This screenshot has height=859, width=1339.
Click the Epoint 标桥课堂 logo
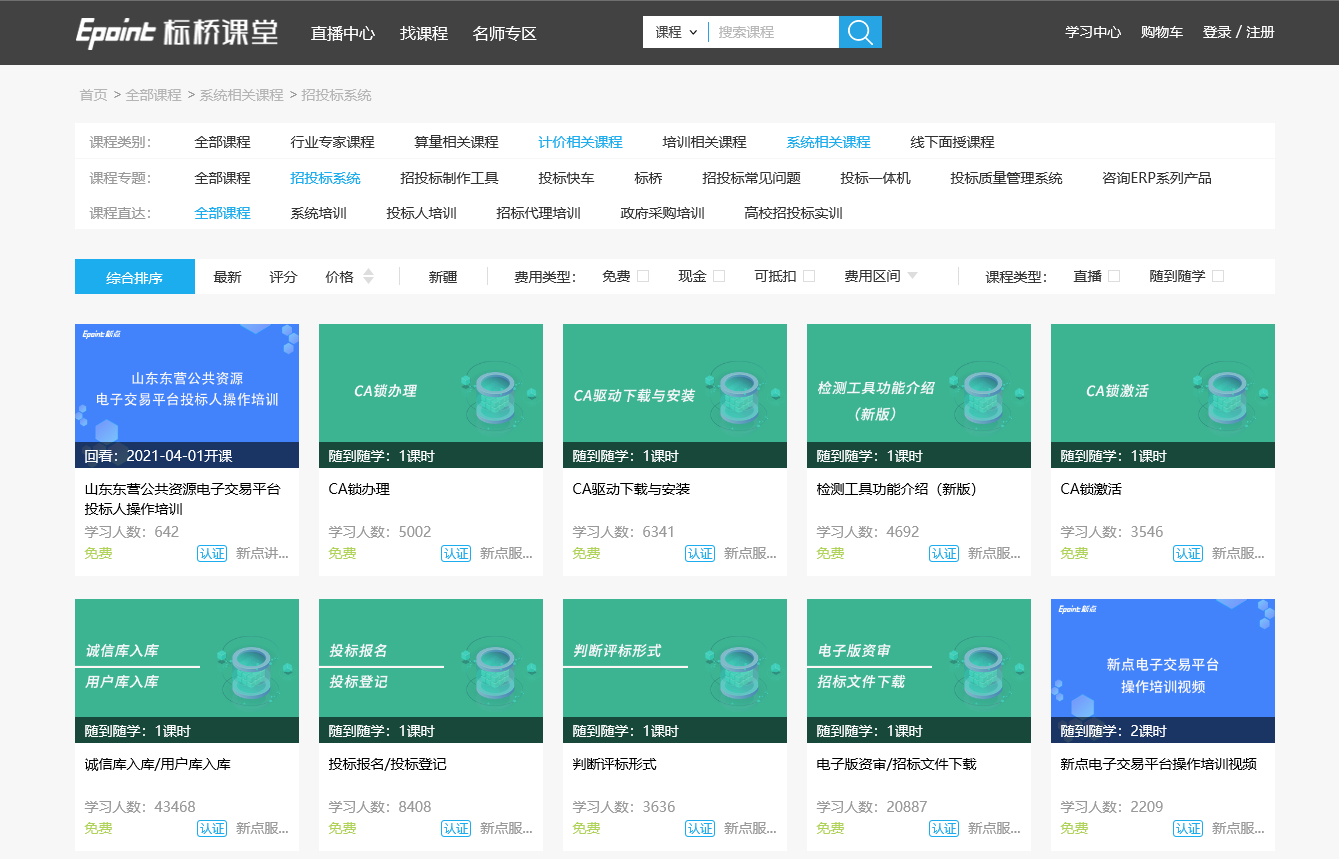click(x=177, y=32)
